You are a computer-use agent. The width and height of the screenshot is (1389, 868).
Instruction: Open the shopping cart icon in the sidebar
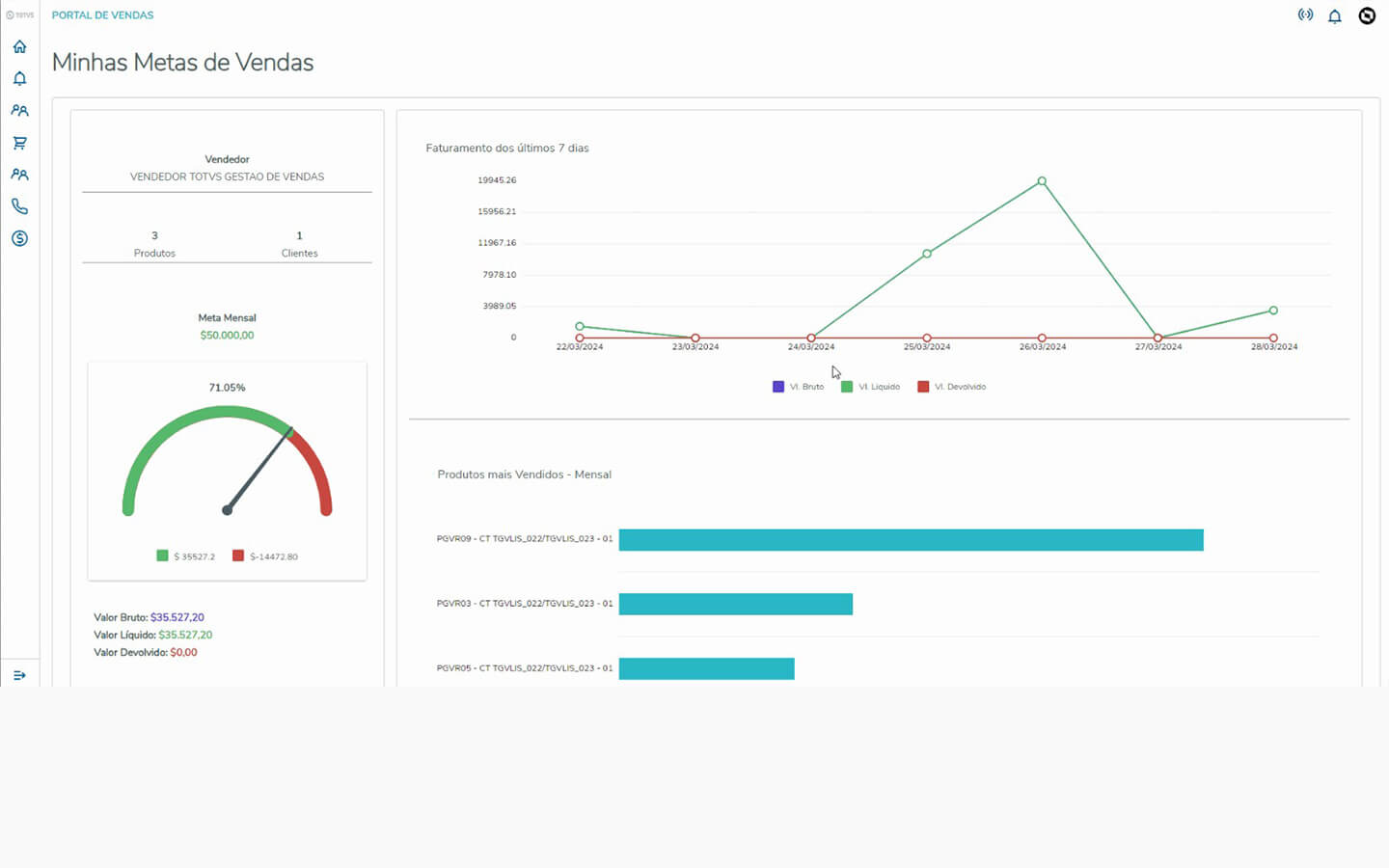click(x=19, y=143)
